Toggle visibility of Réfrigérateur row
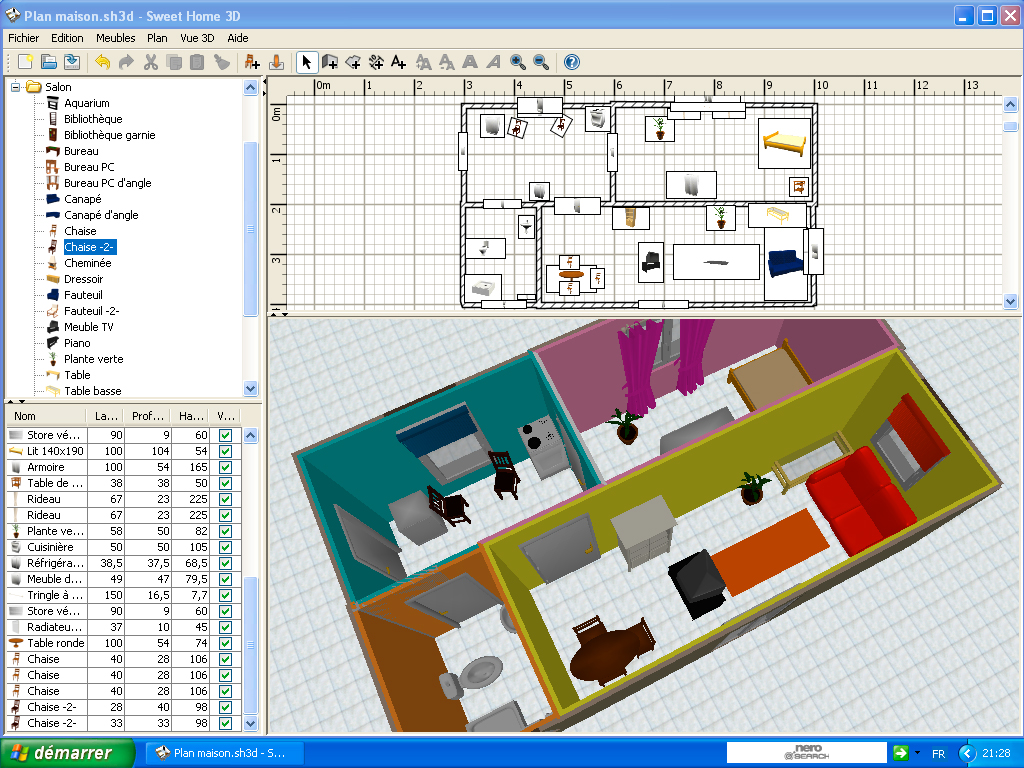Viewport: 1024px width, 768px height. click(x=225, y=563)
